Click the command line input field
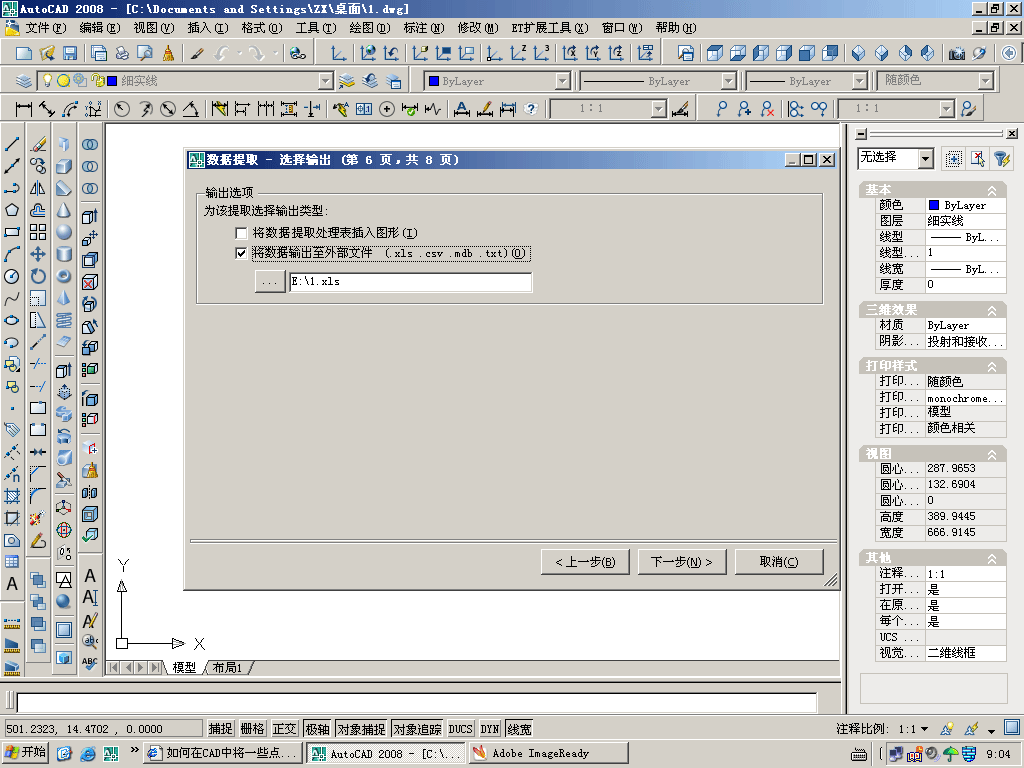The height and width of the screenshot is (768, 1024). pos(417,703)
